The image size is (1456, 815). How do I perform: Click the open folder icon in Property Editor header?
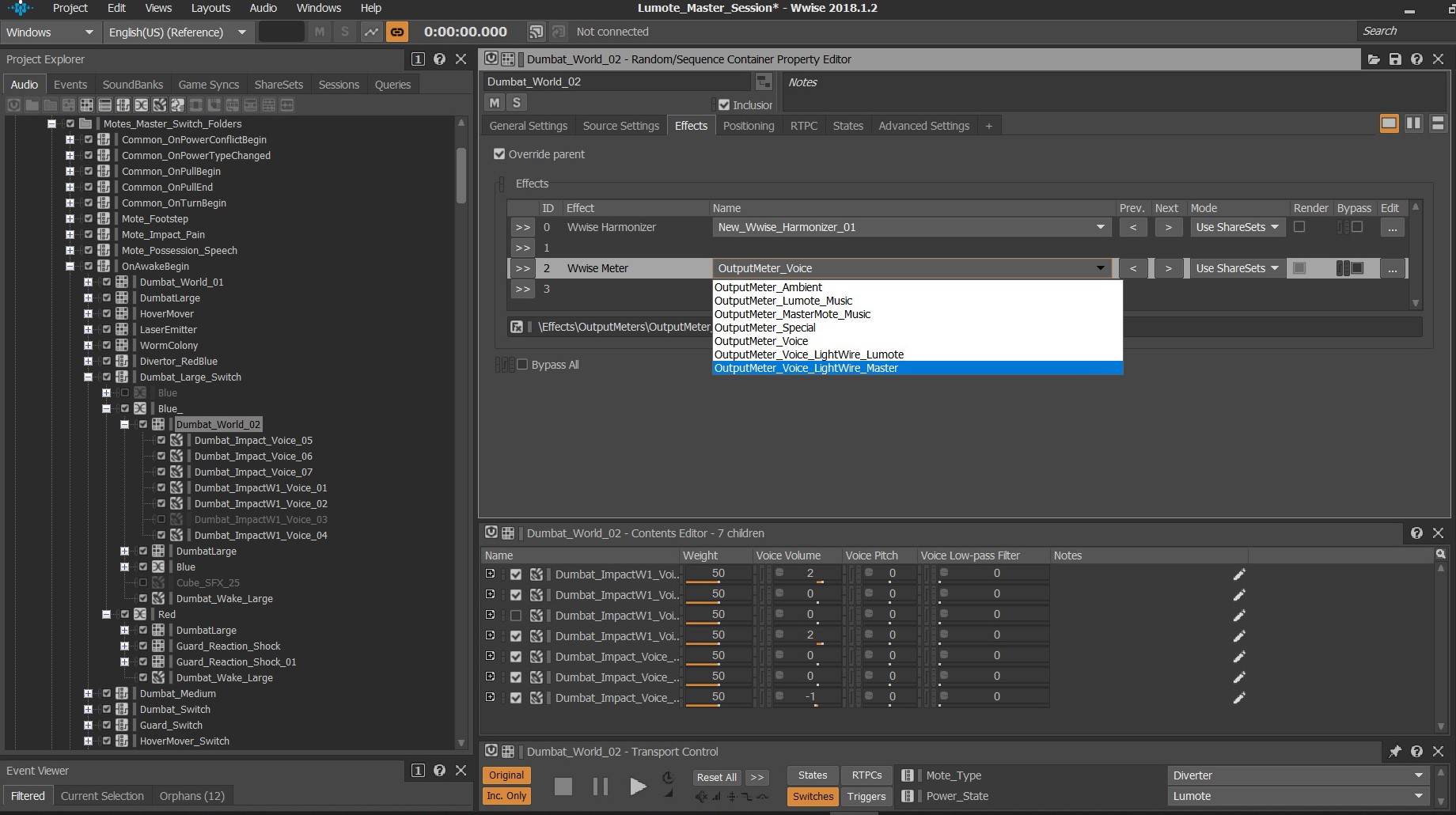[x=1374, y=59]
